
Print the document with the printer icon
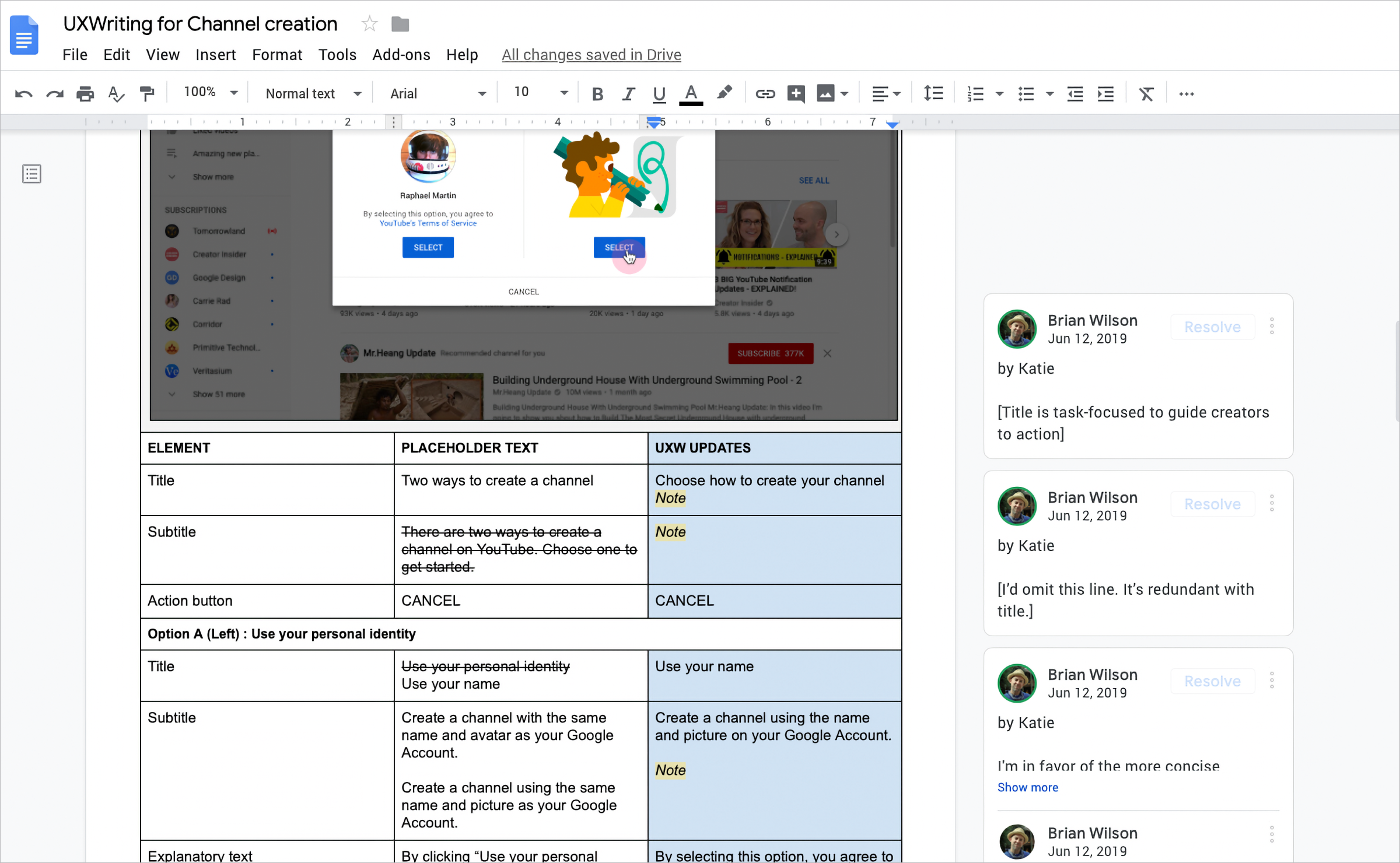(85, 94)
